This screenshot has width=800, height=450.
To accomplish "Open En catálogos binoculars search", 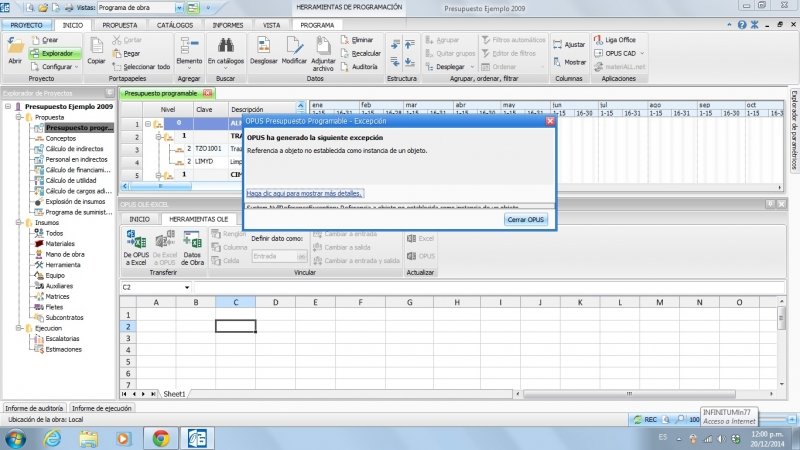I will (x=225, y=47).
